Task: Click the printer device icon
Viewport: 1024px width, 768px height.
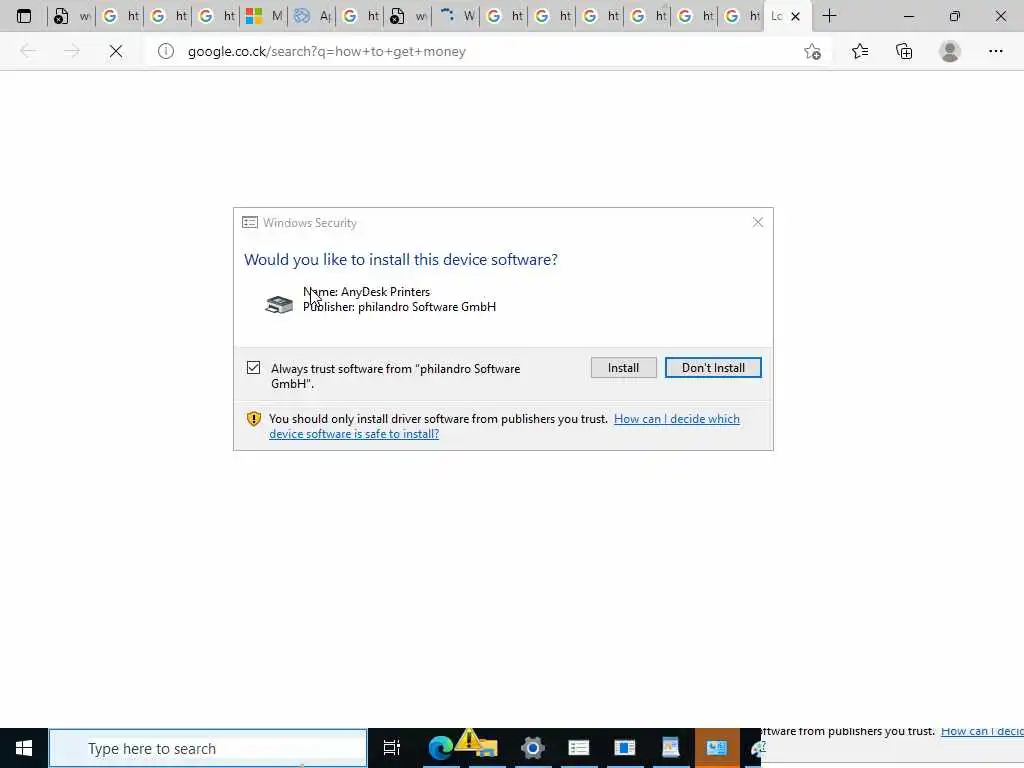Action: [x=279, y=304]
